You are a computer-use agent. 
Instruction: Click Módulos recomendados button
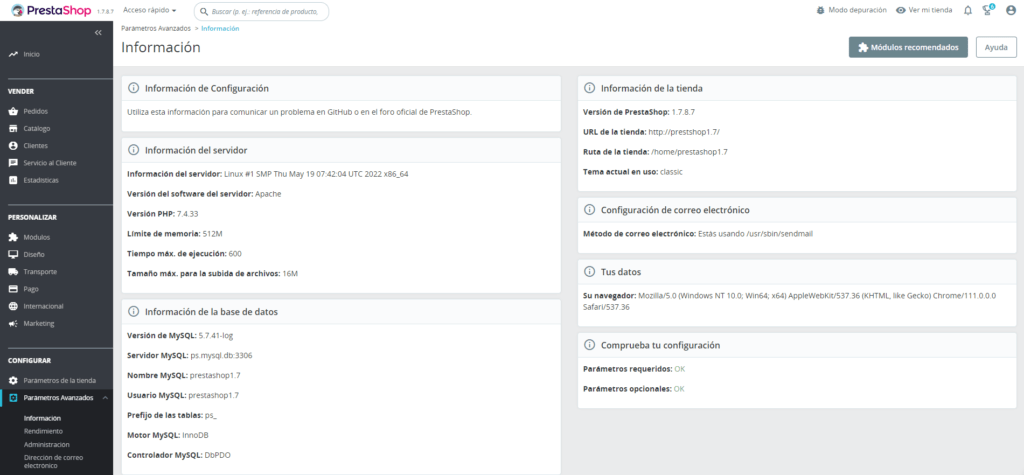[x=908, y=47]
